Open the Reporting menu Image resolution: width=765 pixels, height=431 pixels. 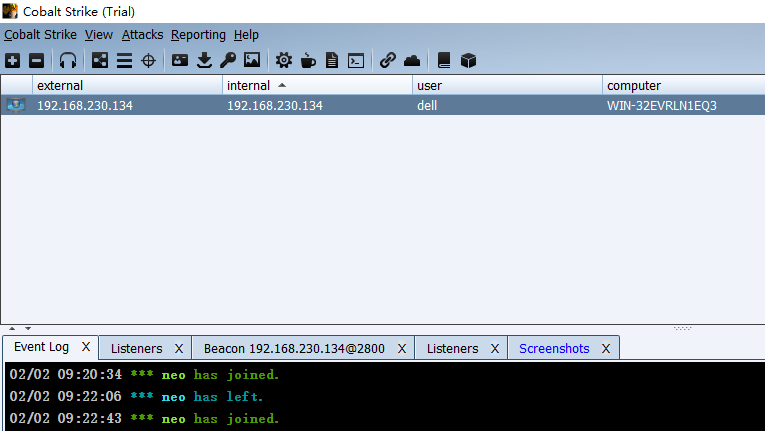coord(198,35)
